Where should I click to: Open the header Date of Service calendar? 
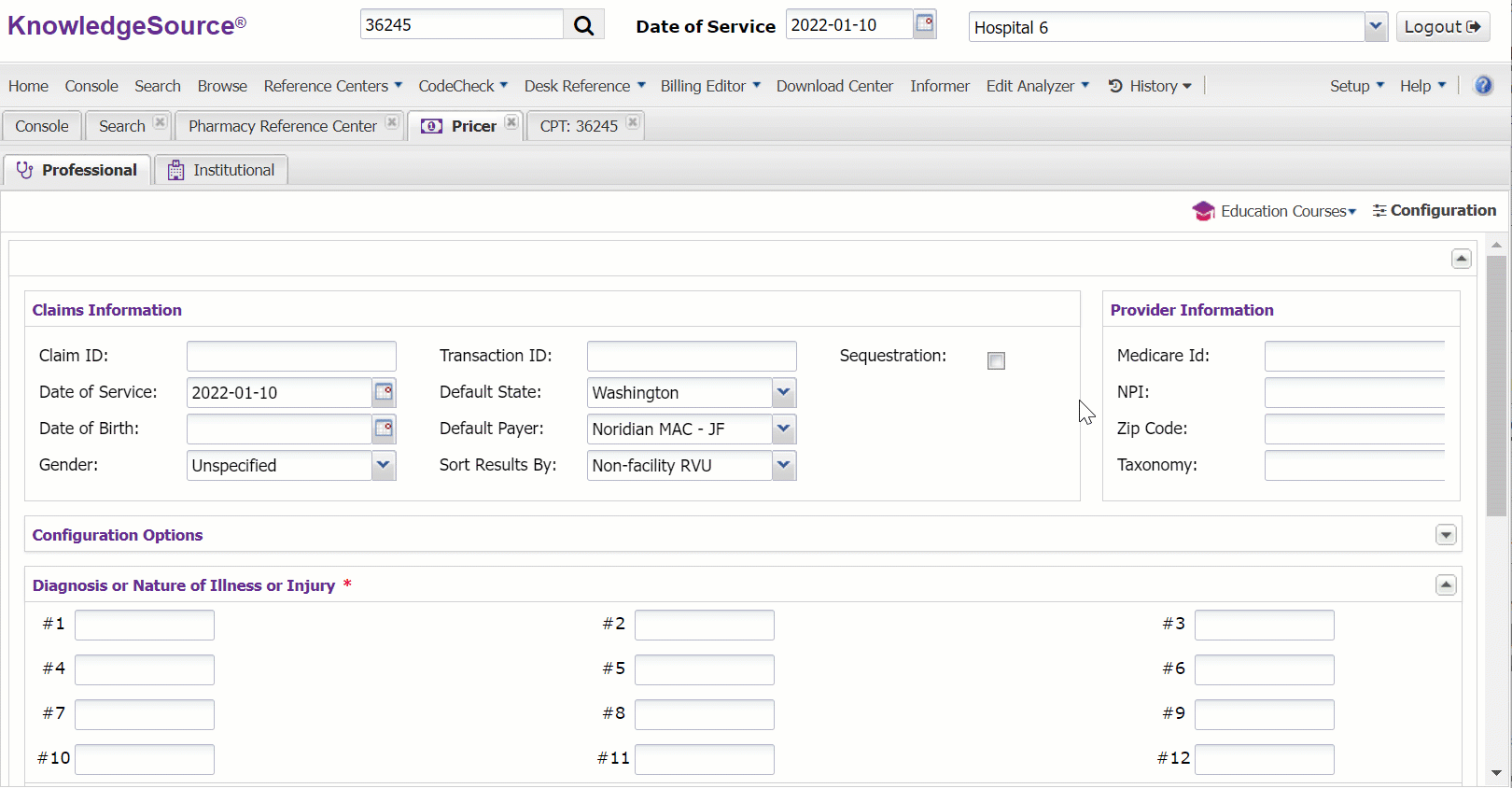pos(924,24)
